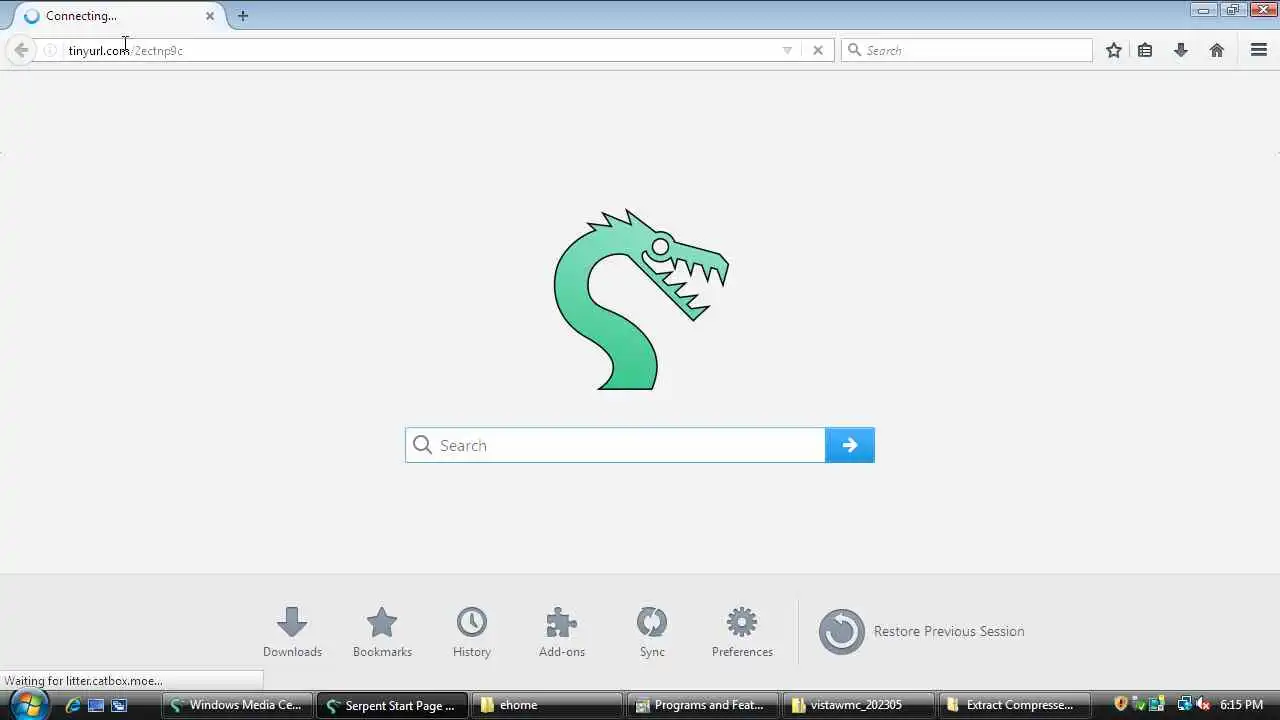Switch to Windows Media Center taskbar item
The image size is (1280, 720).
click(236, 705)
